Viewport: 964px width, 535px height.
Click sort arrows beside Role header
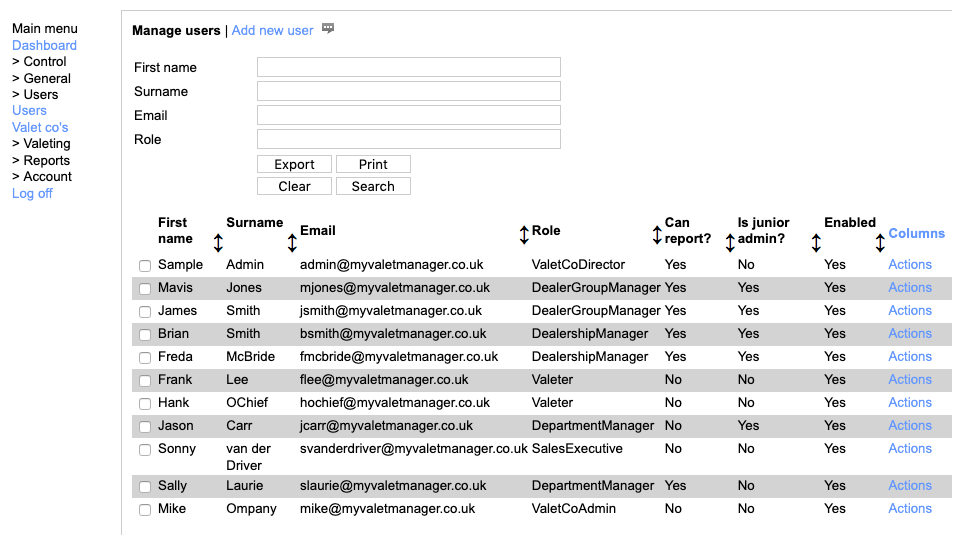point(657,234)
